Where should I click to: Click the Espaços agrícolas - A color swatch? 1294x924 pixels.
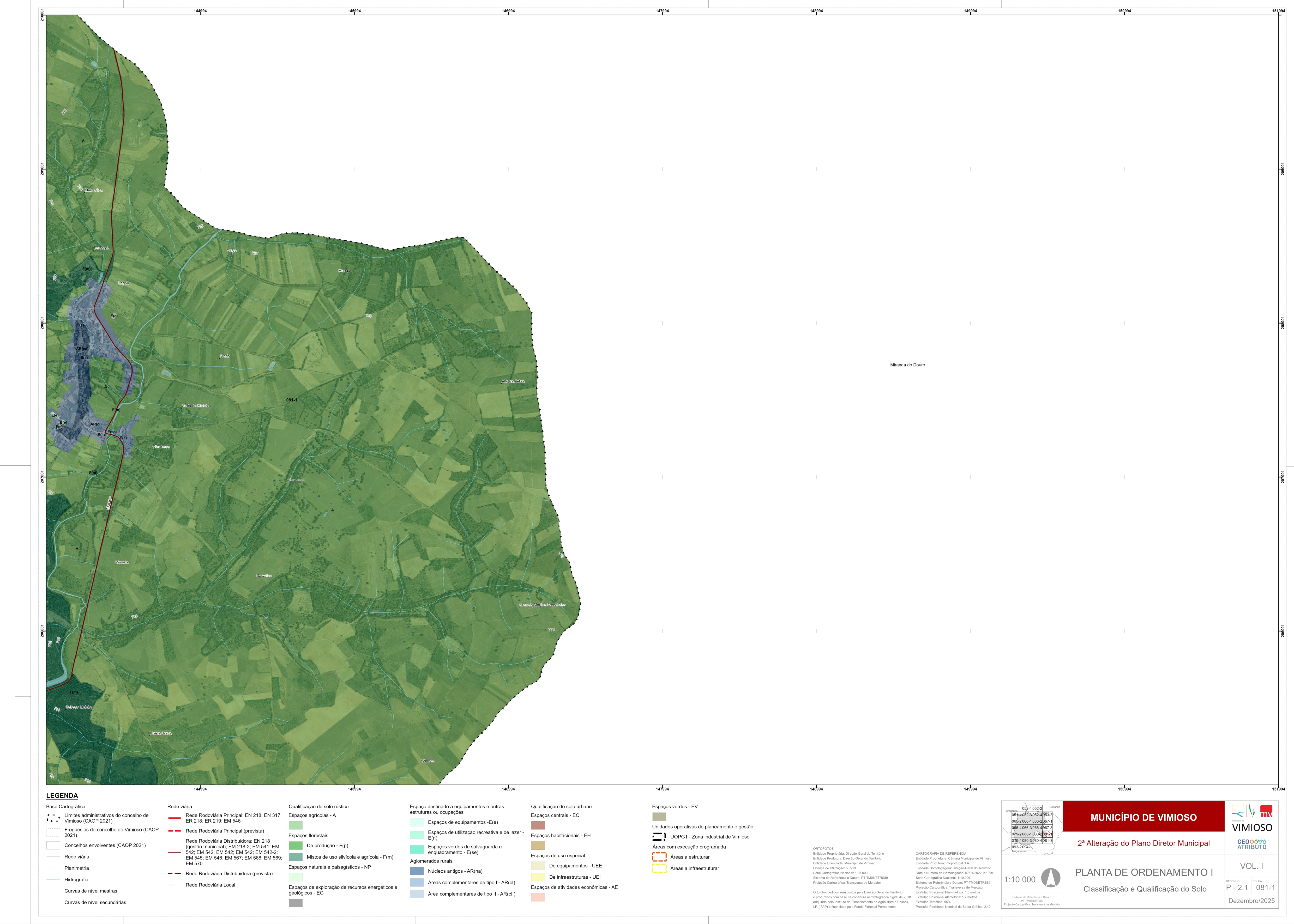(x=295, y=825)
